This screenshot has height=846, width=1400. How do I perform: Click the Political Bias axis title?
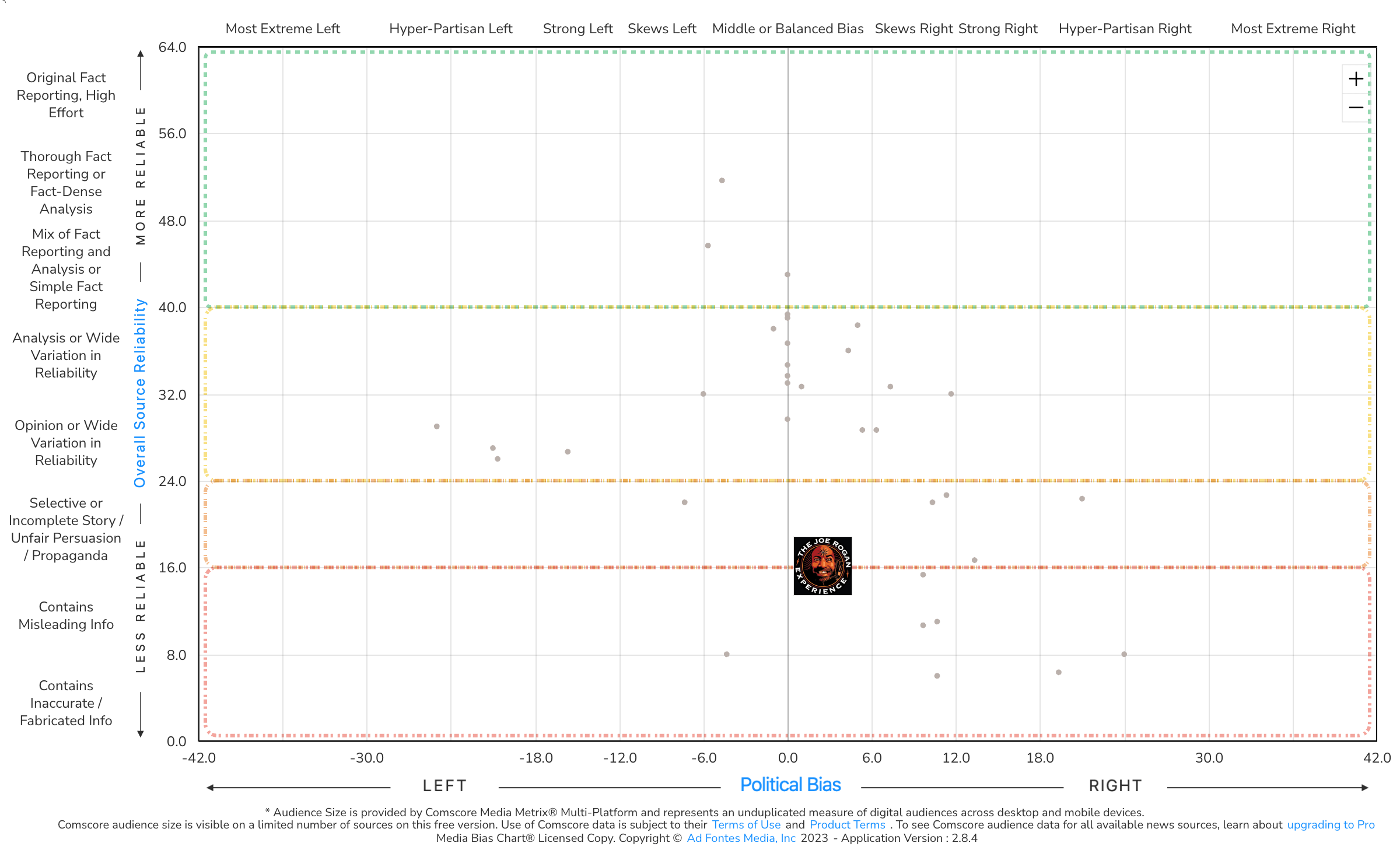click(790, 785)
